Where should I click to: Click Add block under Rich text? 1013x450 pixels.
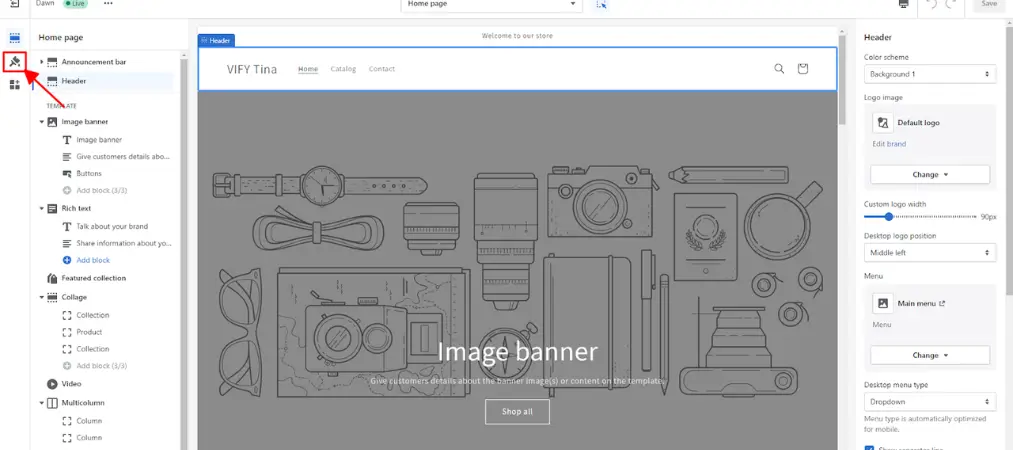(x=93, y=260)
